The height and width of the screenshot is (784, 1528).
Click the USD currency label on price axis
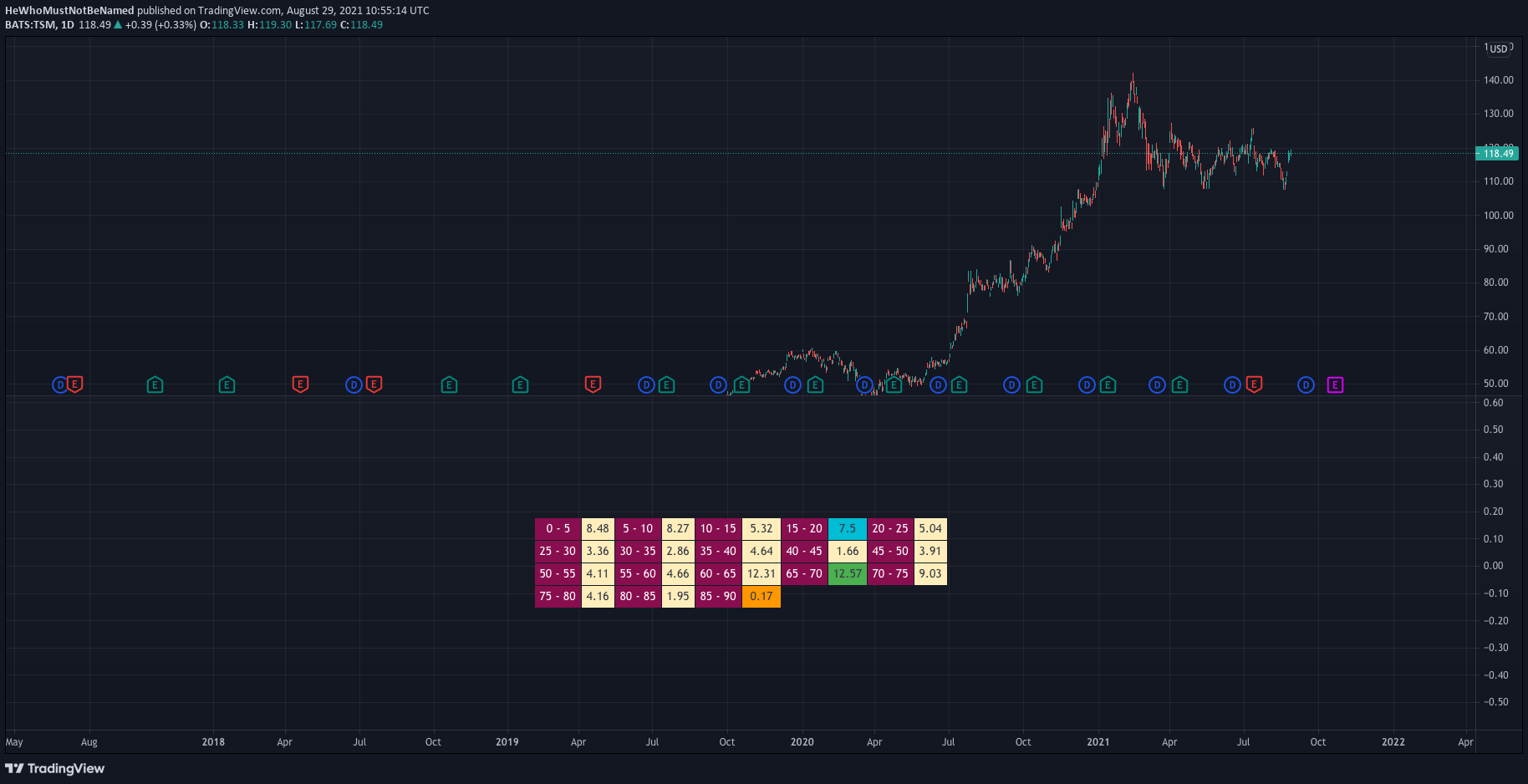click(x=1499, y=48)
